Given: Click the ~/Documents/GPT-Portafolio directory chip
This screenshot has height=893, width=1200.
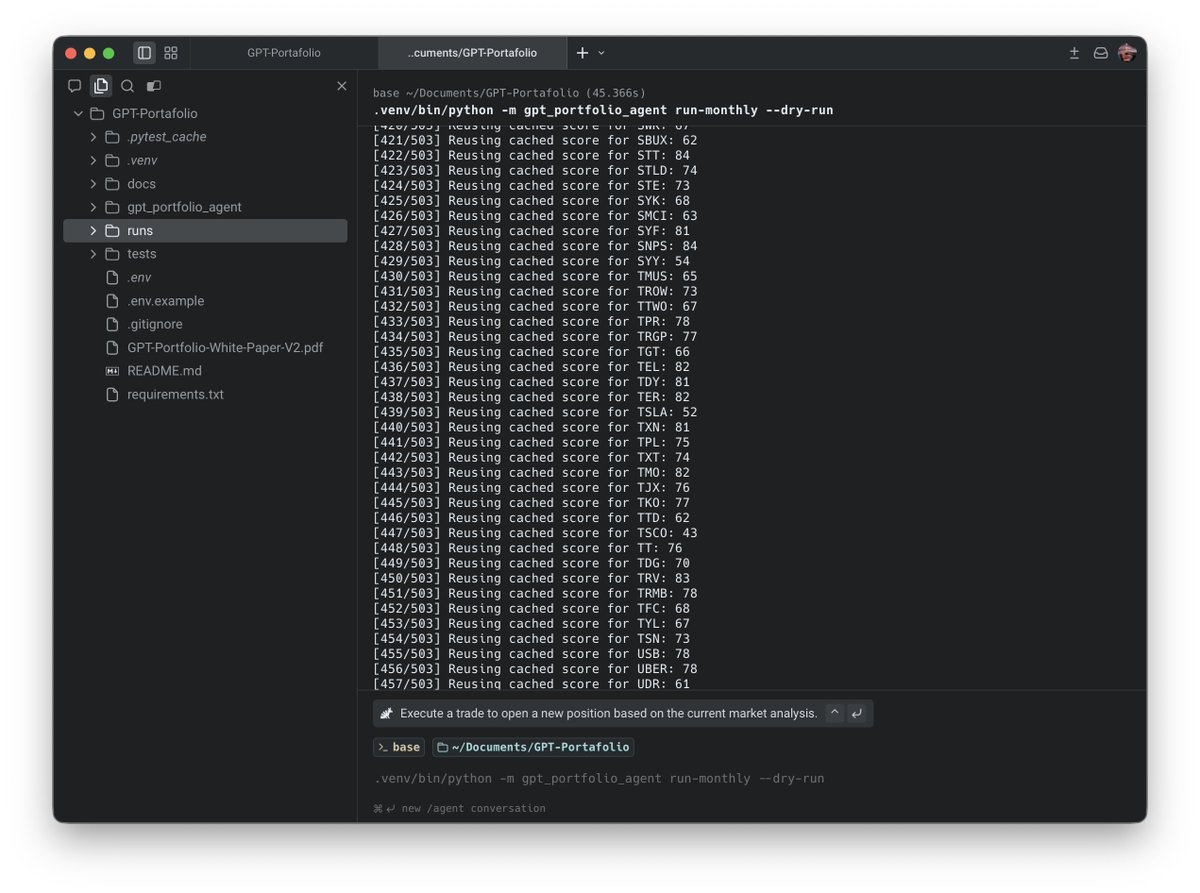Looking at the screenshot, I should pos(533,747).
